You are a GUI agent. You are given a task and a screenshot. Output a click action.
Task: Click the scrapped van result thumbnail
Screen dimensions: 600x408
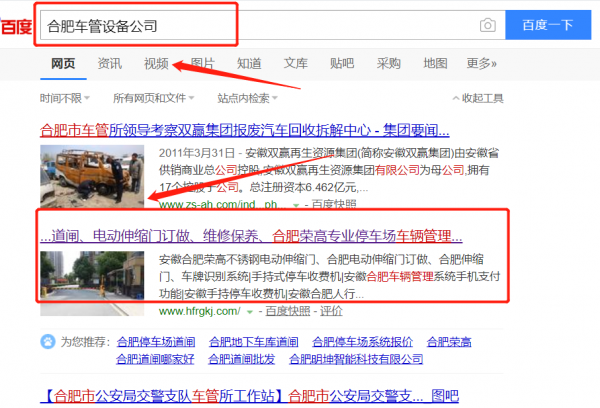(x=93, y=173)
